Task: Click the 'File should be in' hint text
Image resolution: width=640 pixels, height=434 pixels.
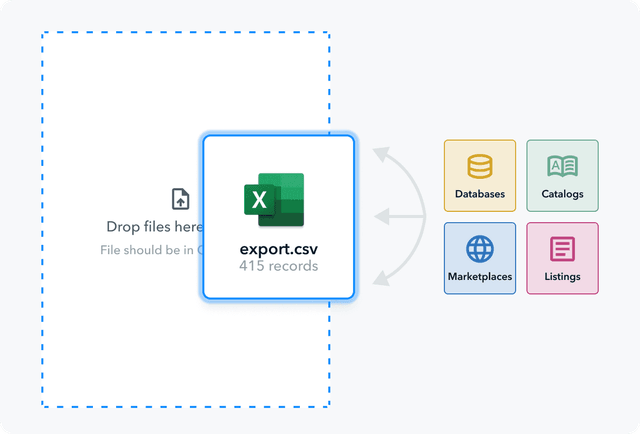Action: pyautogui.click(x=147, y=250)
